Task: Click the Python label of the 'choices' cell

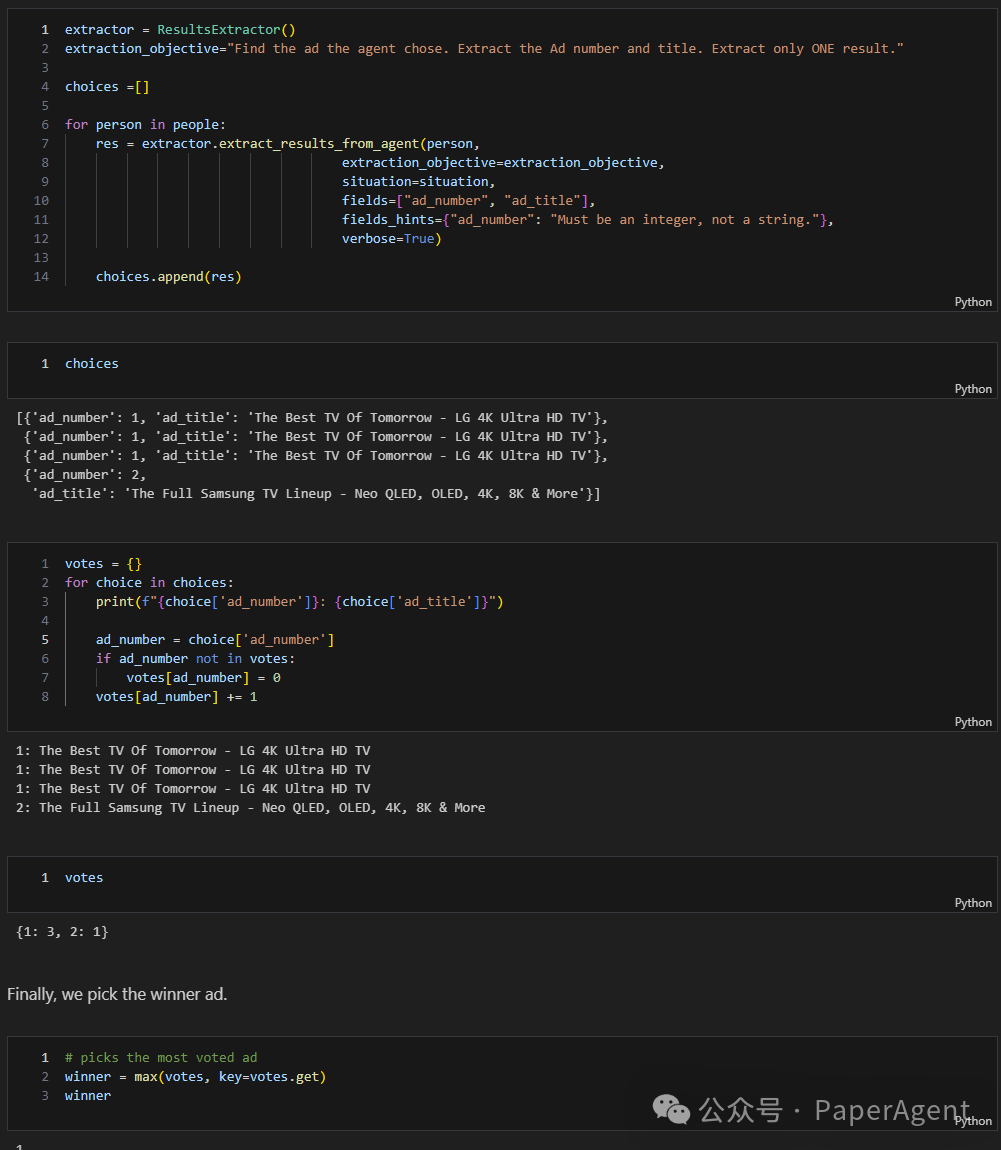Action: 972,389
